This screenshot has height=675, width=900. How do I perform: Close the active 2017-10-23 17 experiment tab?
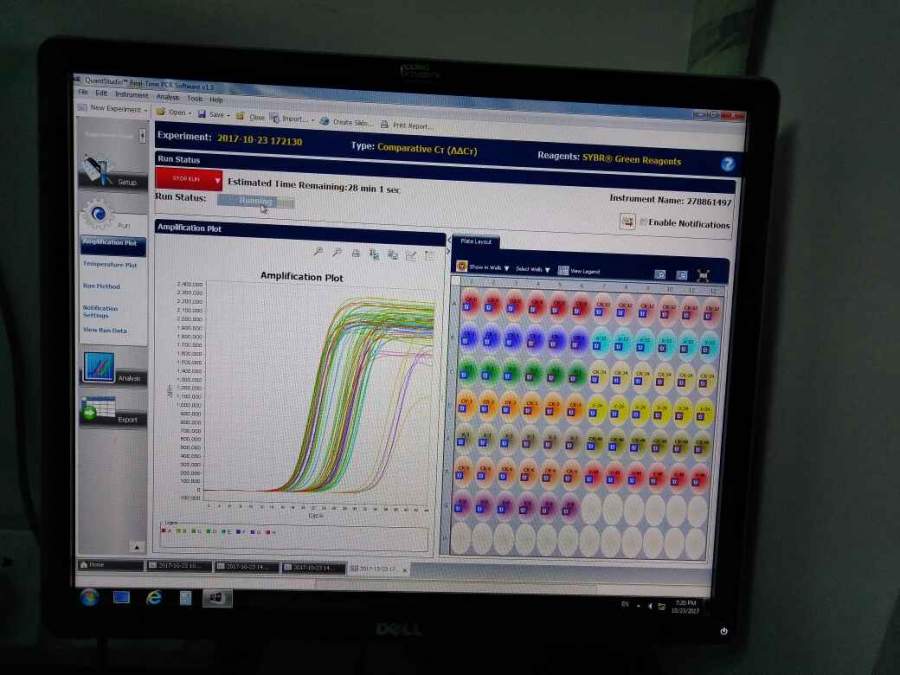click(405, 570)
